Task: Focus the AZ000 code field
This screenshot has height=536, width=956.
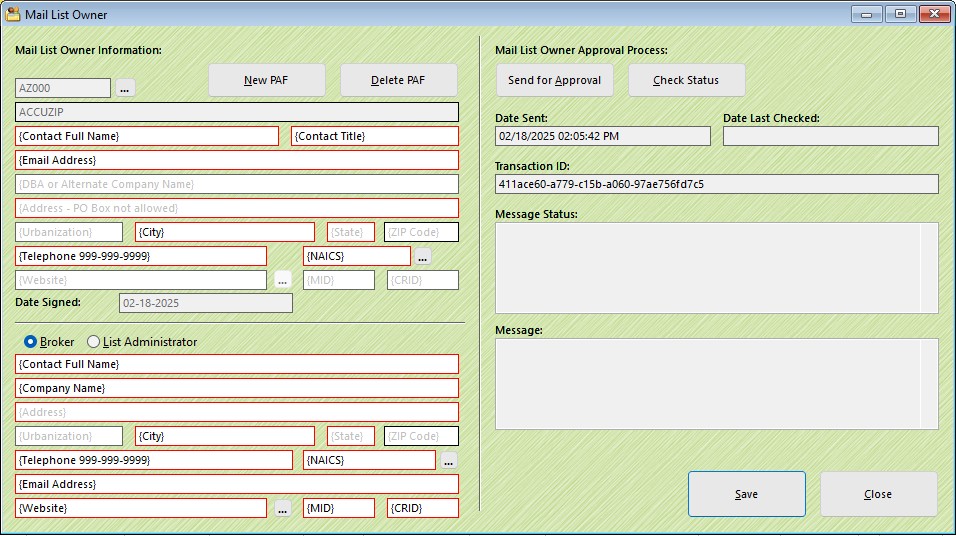Action: 63,88
